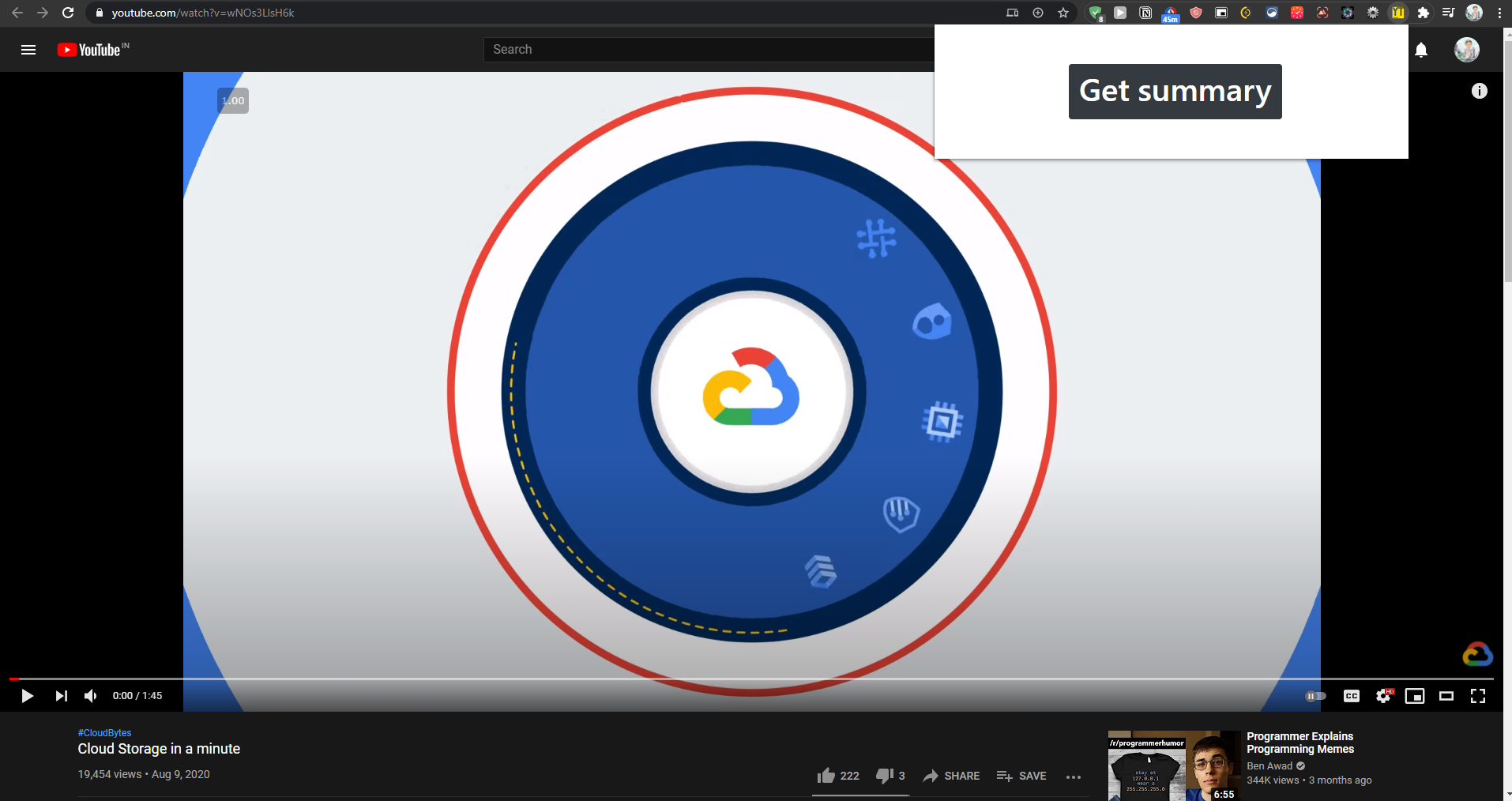The image size is (1512, 801).
Task: Open Programmer Explains Programming Memes thumbnail
Action: (1174, 765)
